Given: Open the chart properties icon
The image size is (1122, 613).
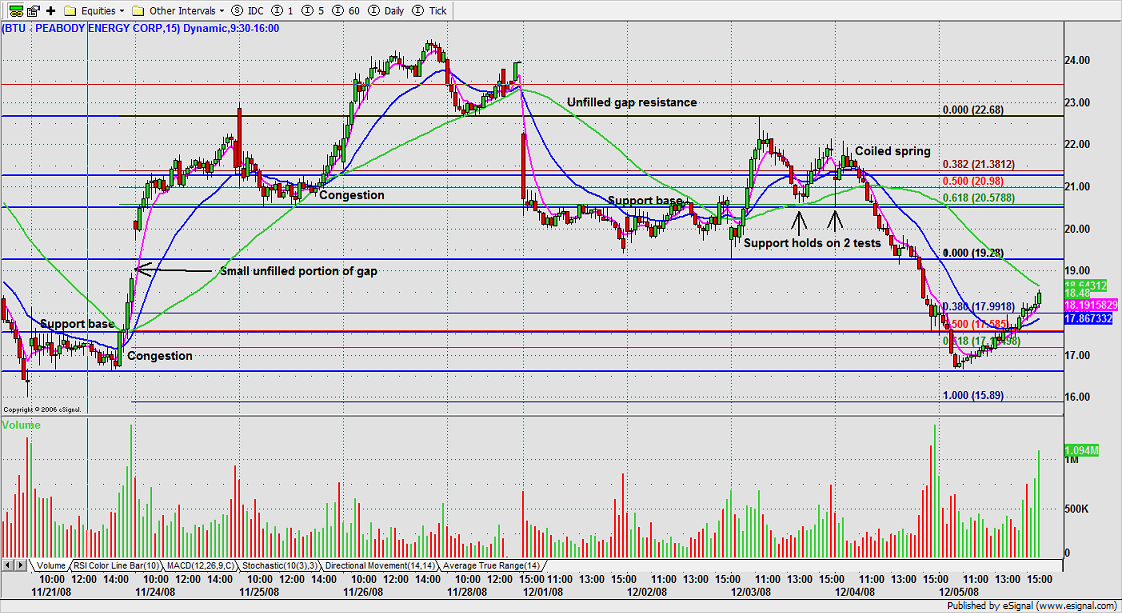Looking at the screenshot, I should pyautogui.click(x=33, y=11).
